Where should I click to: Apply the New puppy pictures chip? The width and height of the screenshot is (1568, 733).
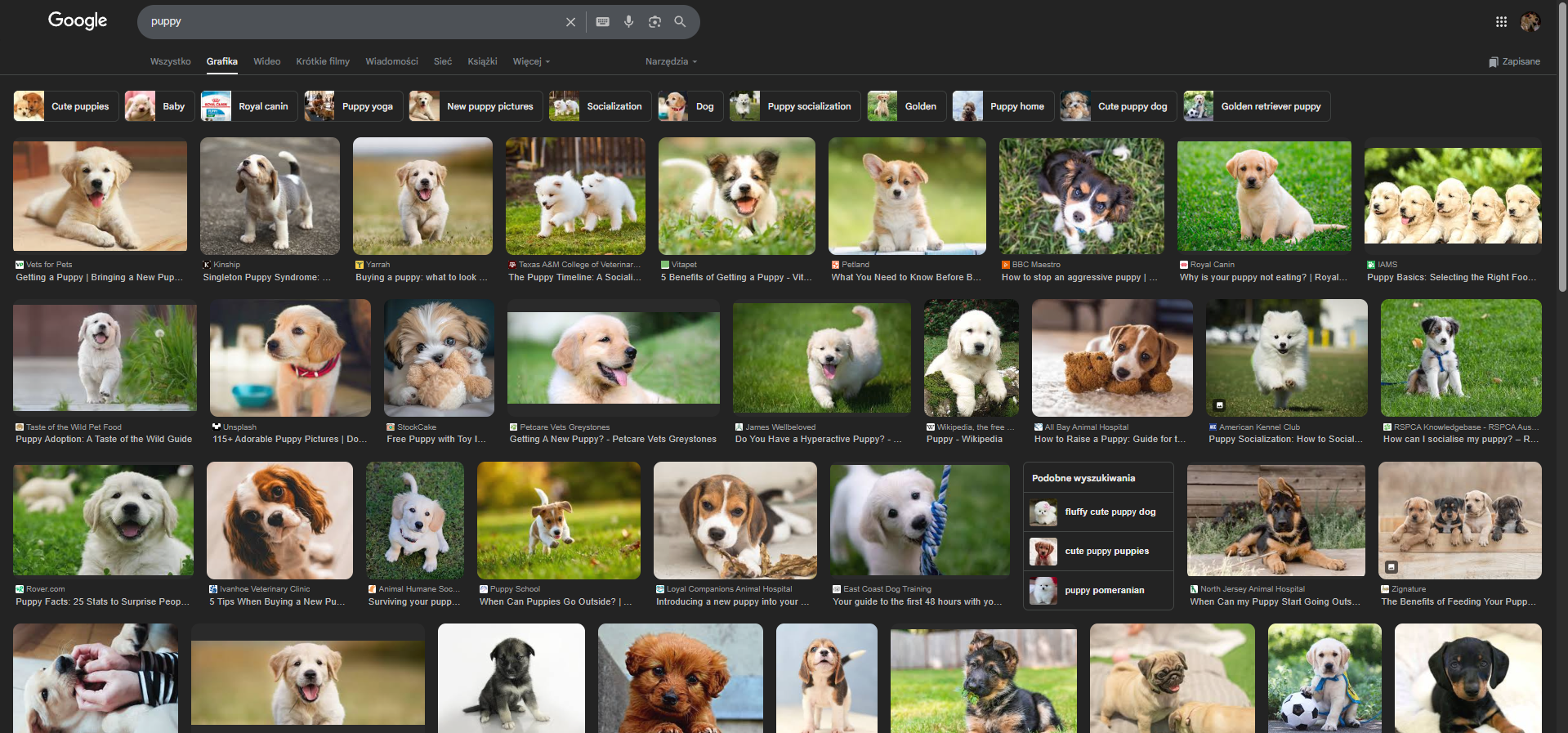(476, 106)
